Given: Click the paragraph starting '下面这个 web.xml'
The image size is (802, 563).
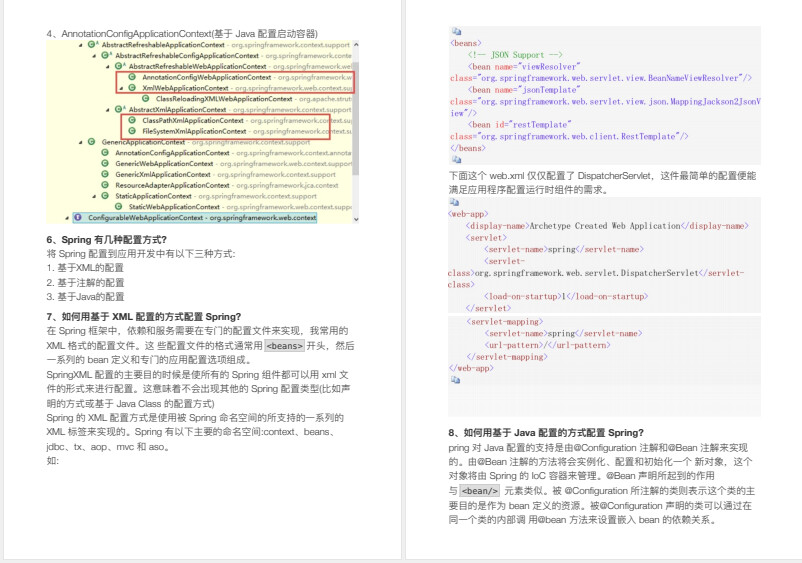Looking at the screenshot, I should tap(602, 183).
